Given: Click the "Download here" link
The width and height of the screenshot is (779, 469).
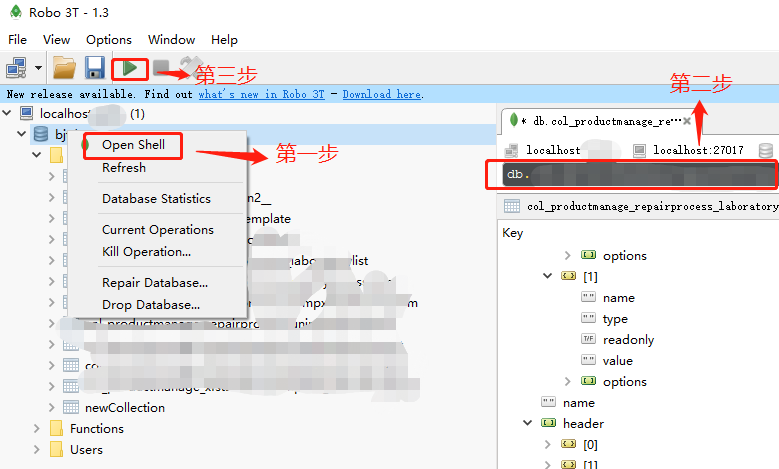Looking at the screenshot, I should point(382,94).
